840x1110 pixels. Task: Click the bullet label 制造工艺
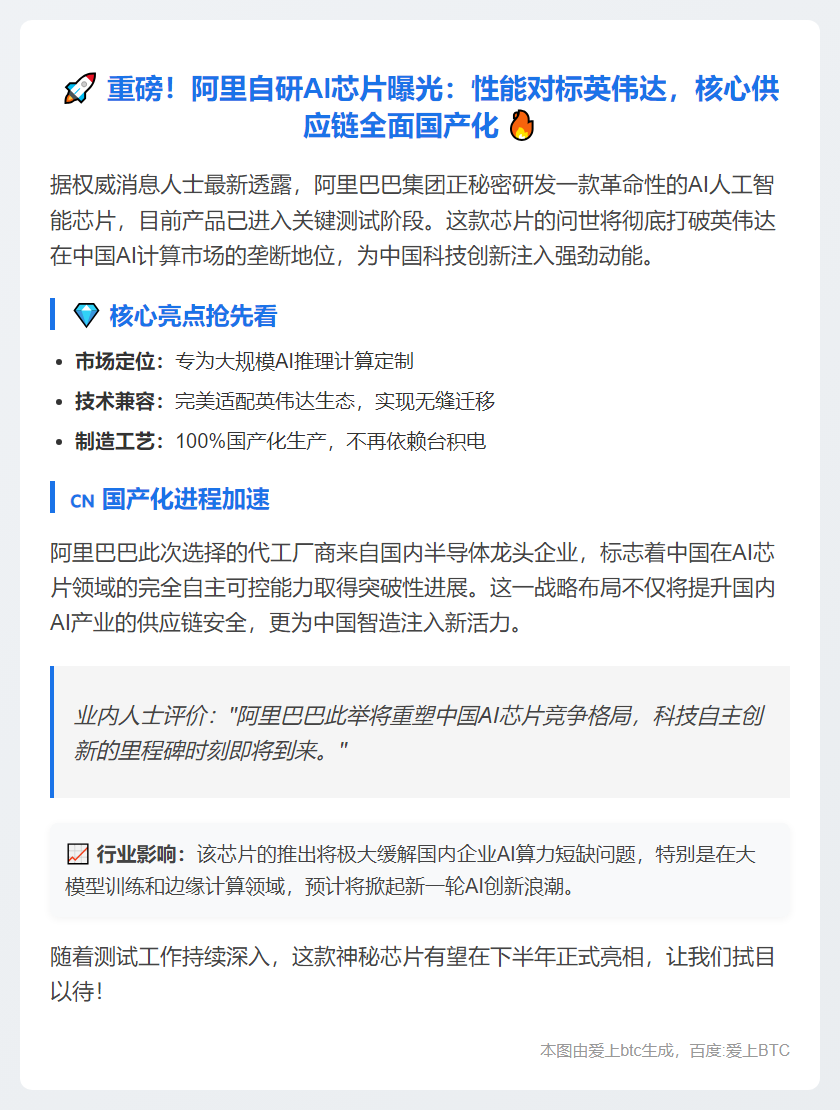[115, 442]
